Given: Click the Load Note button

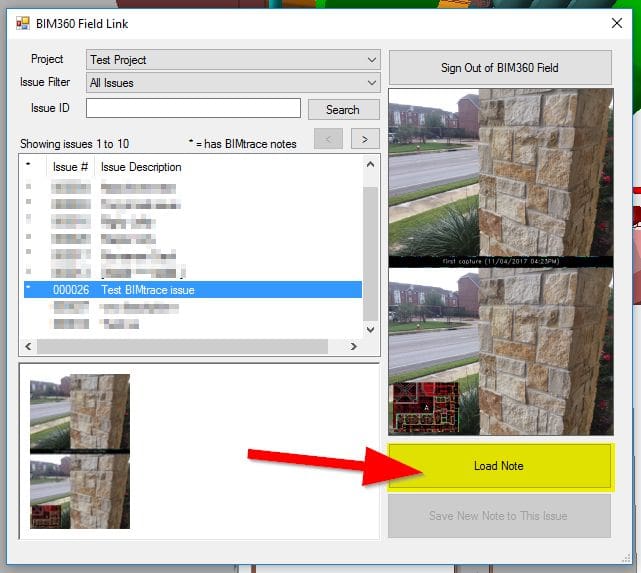Looking at the screenshot, I should [x=499, y=466].
